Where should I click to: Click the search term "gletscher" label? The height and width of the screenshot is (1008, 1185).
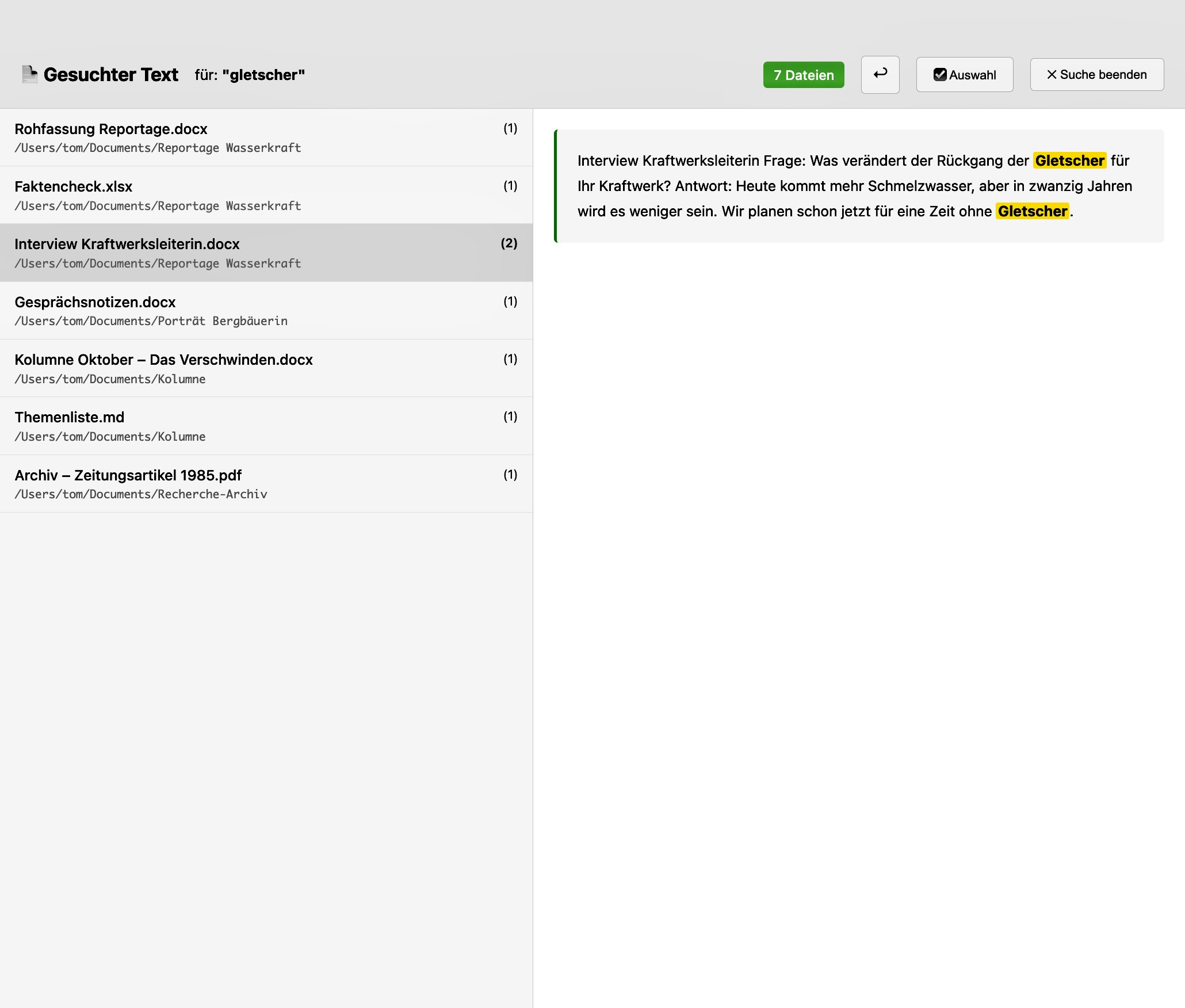(x=263, y=75)
